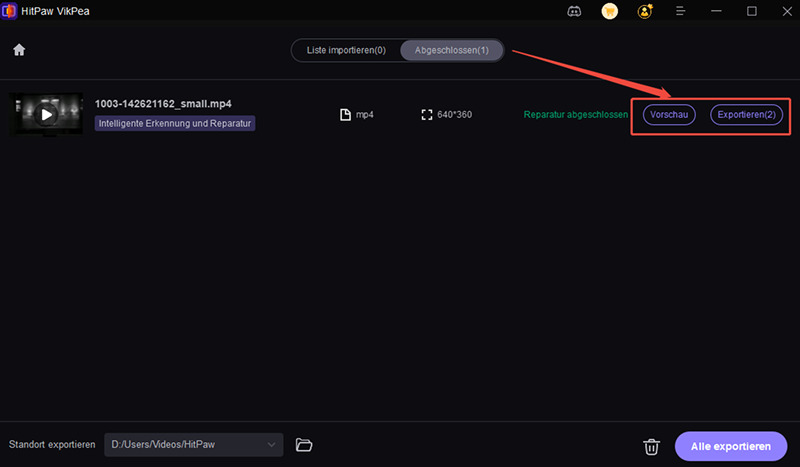800x467 pixels.
Task: Click Alle exportieren button
Action: [x=731, y=446]
